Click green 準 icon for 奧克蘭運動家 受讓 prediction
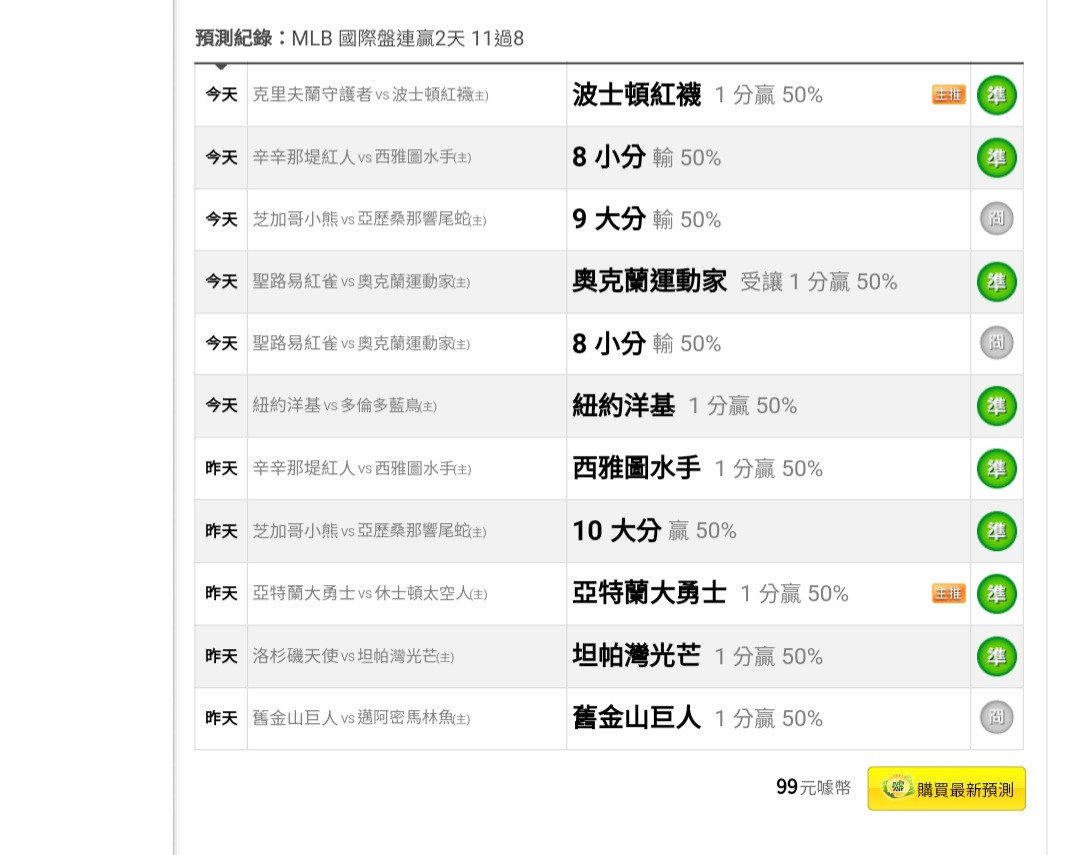 [x=996, y=282]
